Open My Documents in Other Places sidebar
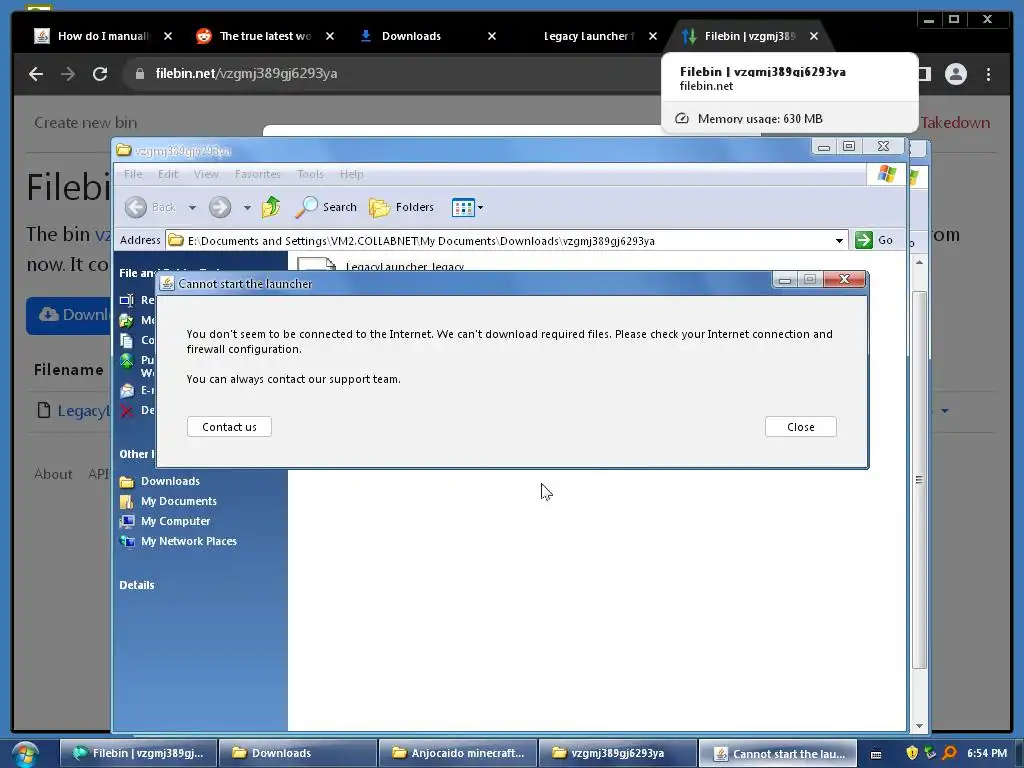Image resolution: width=1024 pixels, height=768 pixels. pyautogui.click(x=179, y=501)
